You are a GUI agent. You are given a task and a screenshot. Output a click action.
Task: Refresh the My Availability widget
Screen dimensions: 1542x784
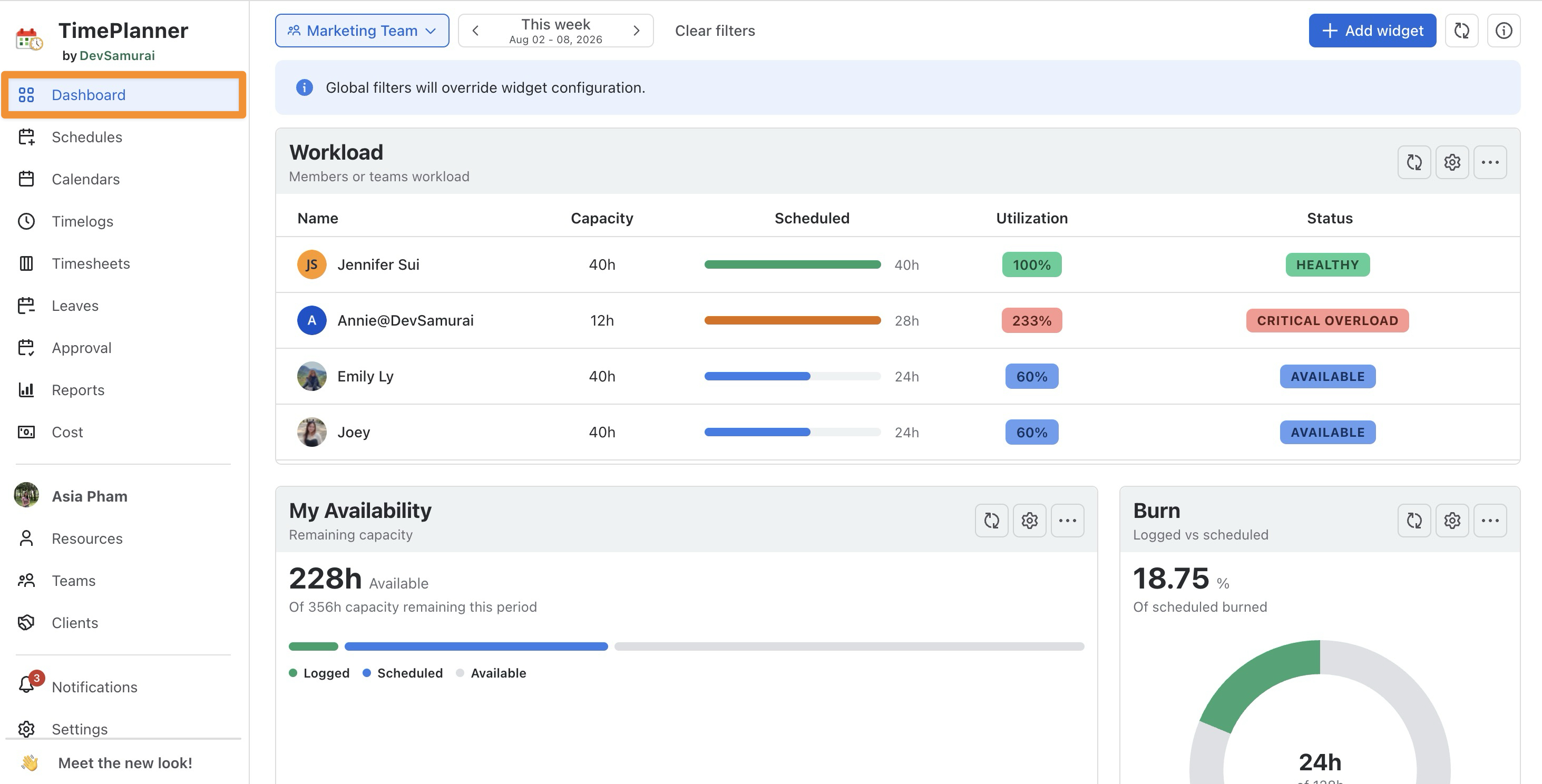coord(992,521)
